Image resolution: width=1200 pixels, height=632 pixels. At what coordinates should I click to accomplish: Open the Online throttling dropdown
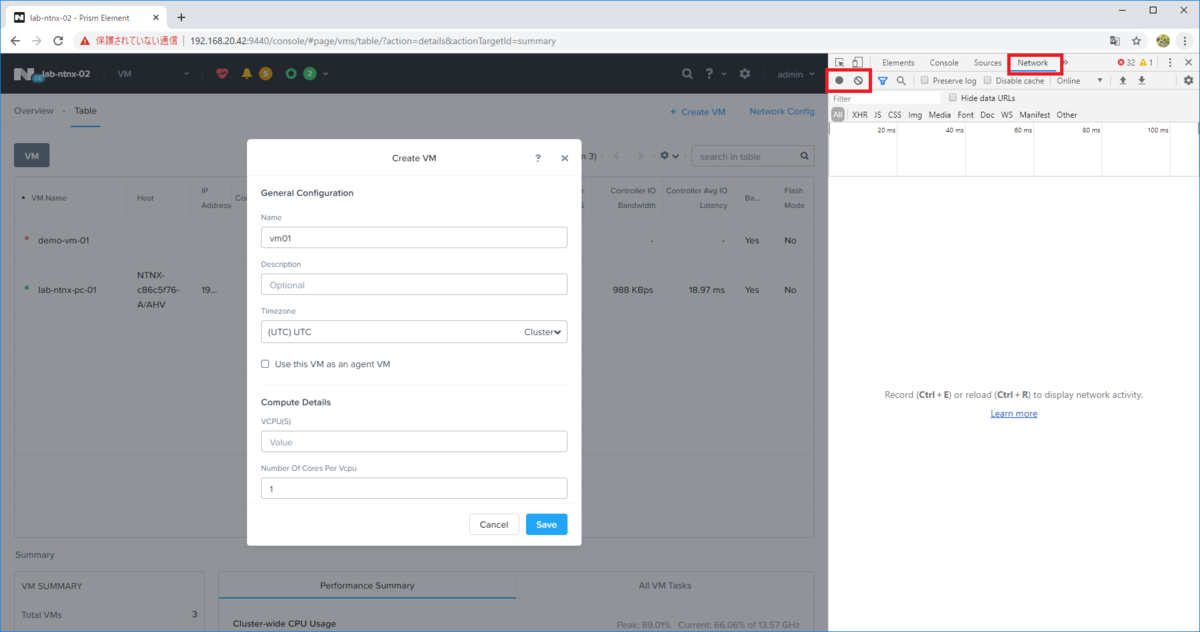tap(1080, 80)
